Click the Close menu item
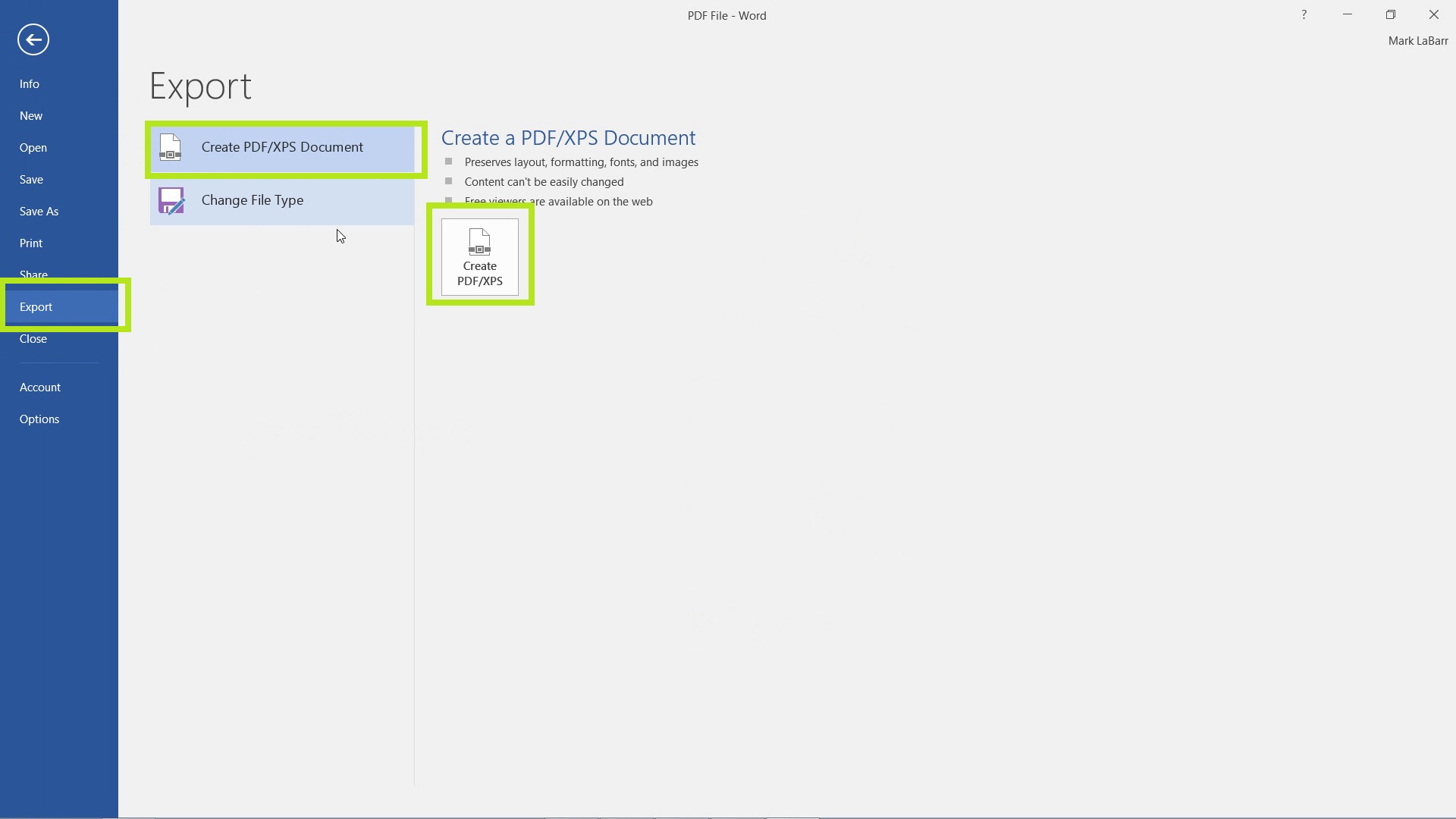The height and width of the screenshot is (819, 1456). (x=33, y=338)
